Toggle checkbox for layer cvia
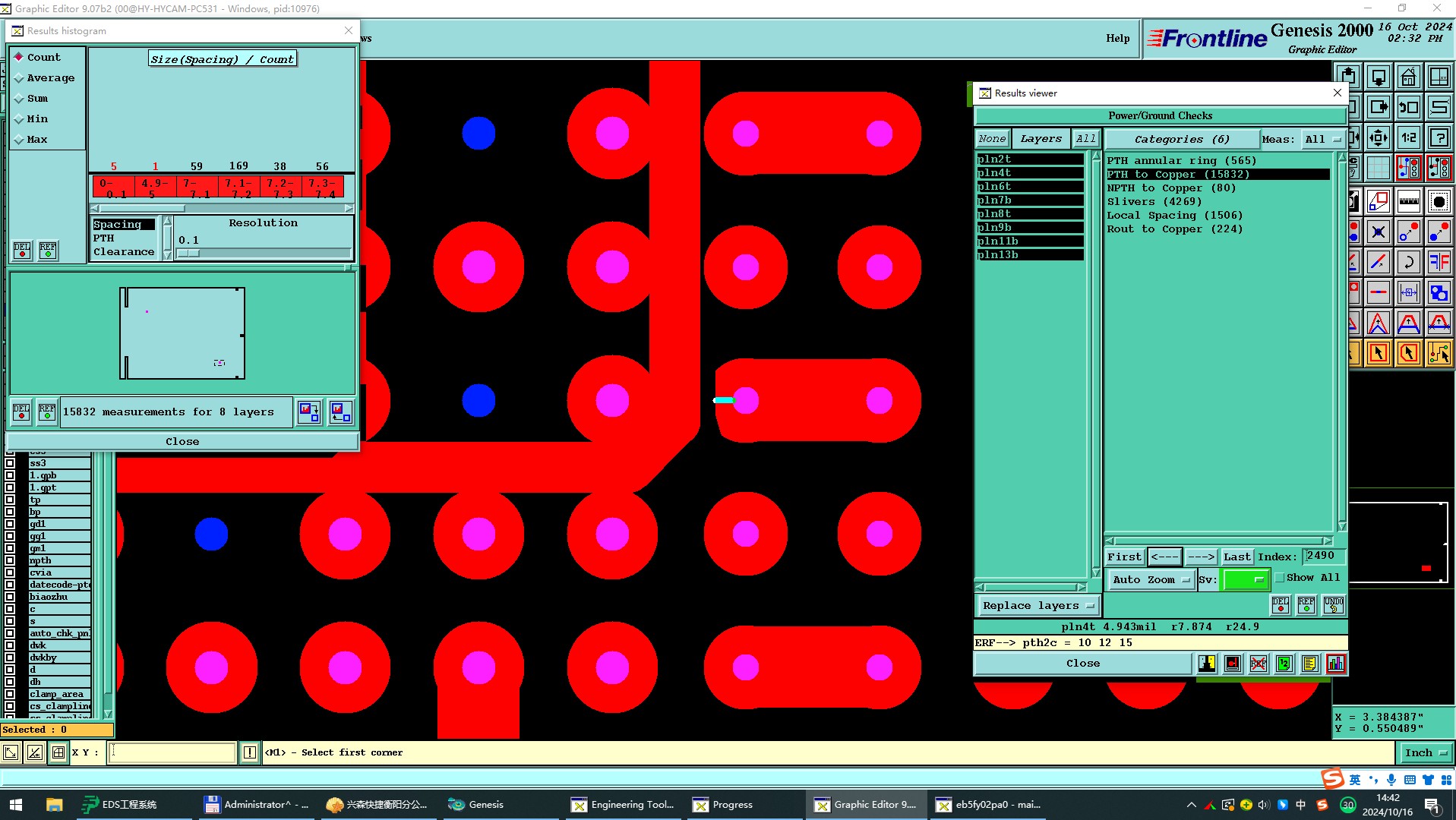Screen dimensions: 1456x820 click(10, 572)
